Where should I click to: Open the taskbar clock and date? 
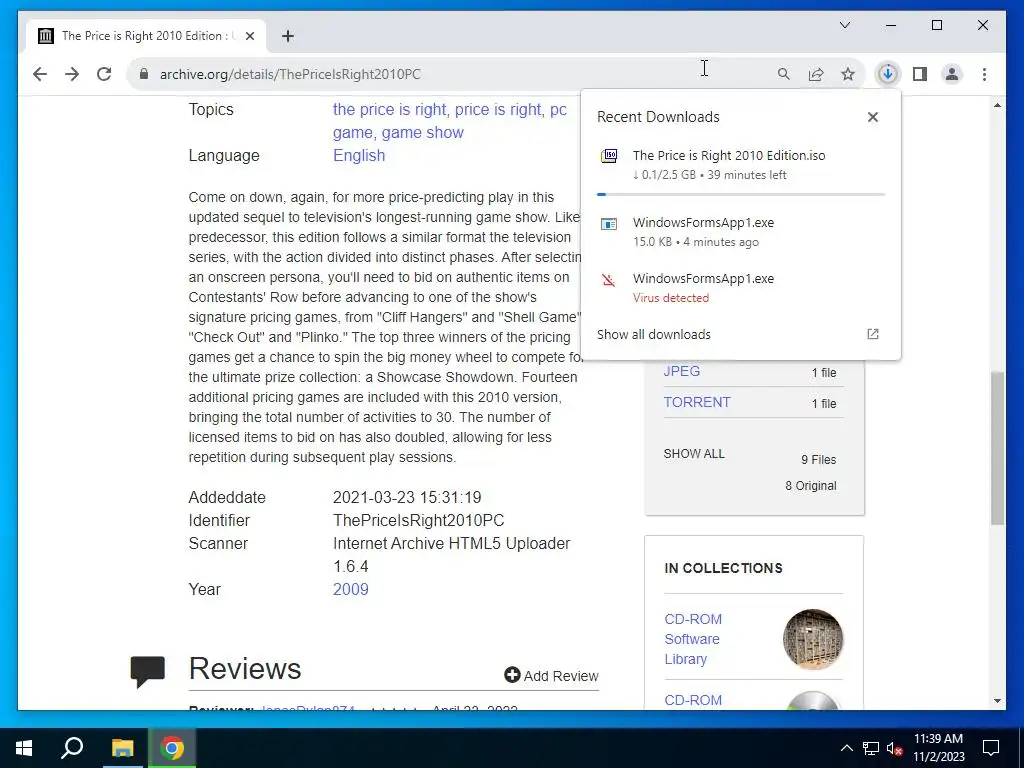tap(938, 748)
